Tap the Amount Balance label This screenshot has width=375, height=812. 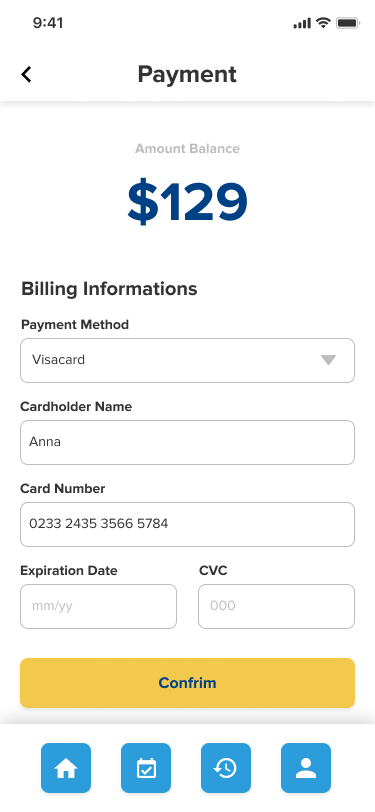click(x=188, y=149)
